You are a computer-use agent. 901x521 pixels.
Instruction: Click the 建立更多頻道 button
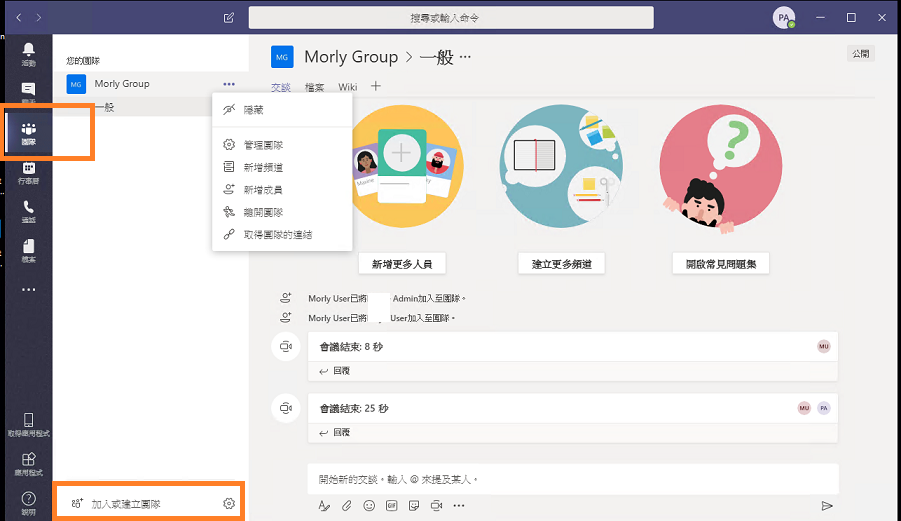tap(561, 264)
